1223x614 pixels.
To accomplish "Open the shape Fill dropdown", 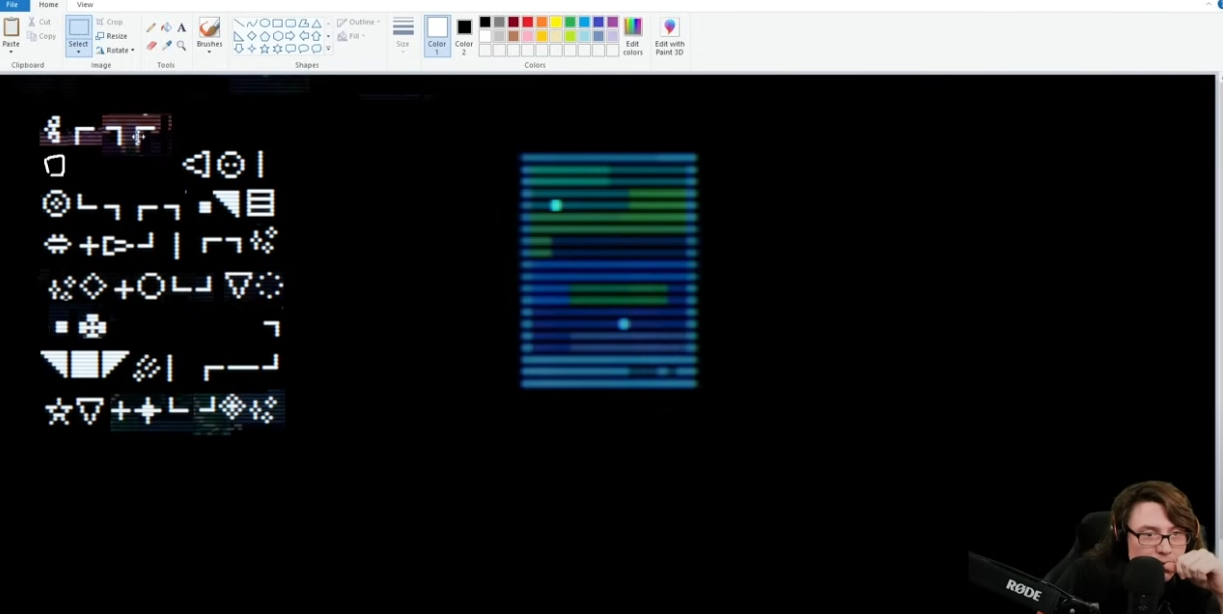I will click(x=352, y=36).
